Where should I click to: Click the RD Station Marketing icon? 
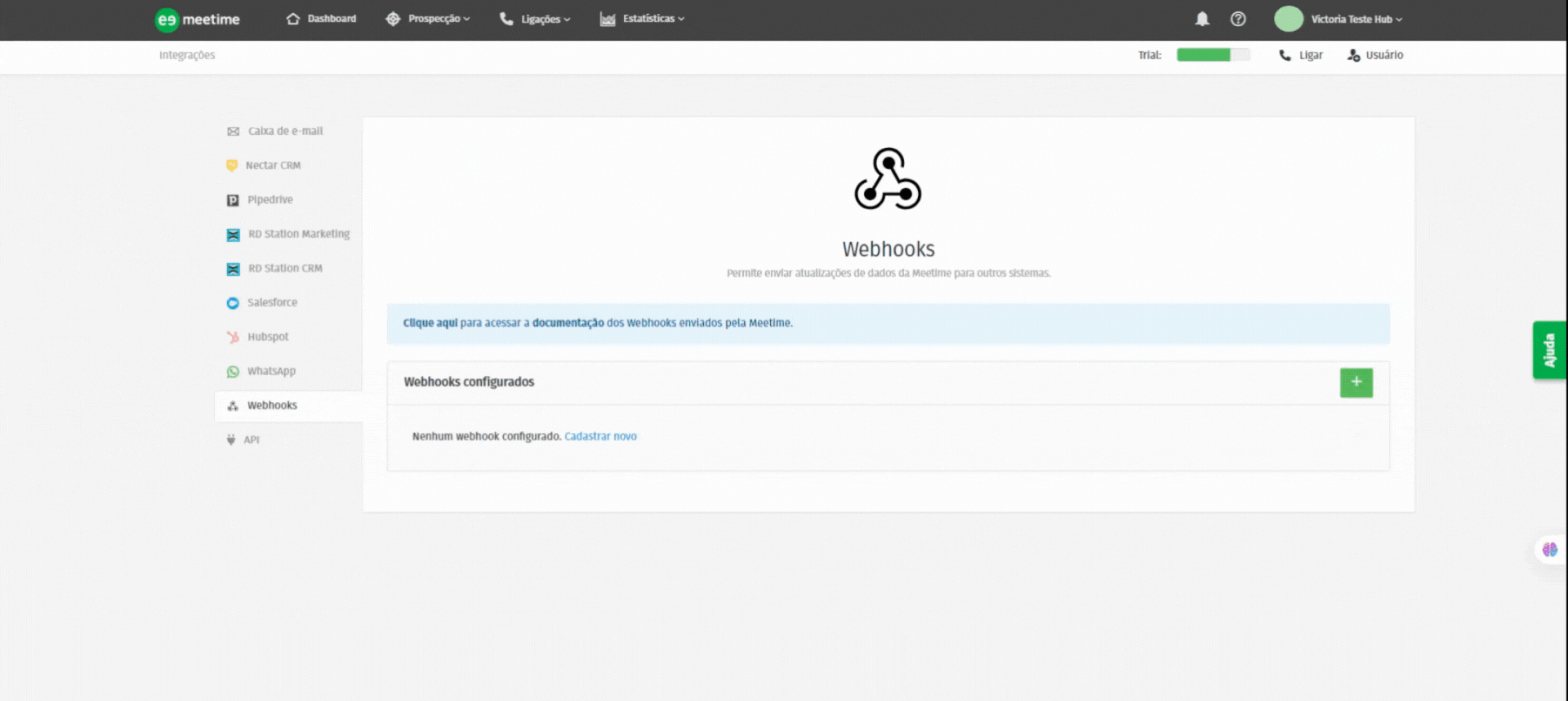234,234
